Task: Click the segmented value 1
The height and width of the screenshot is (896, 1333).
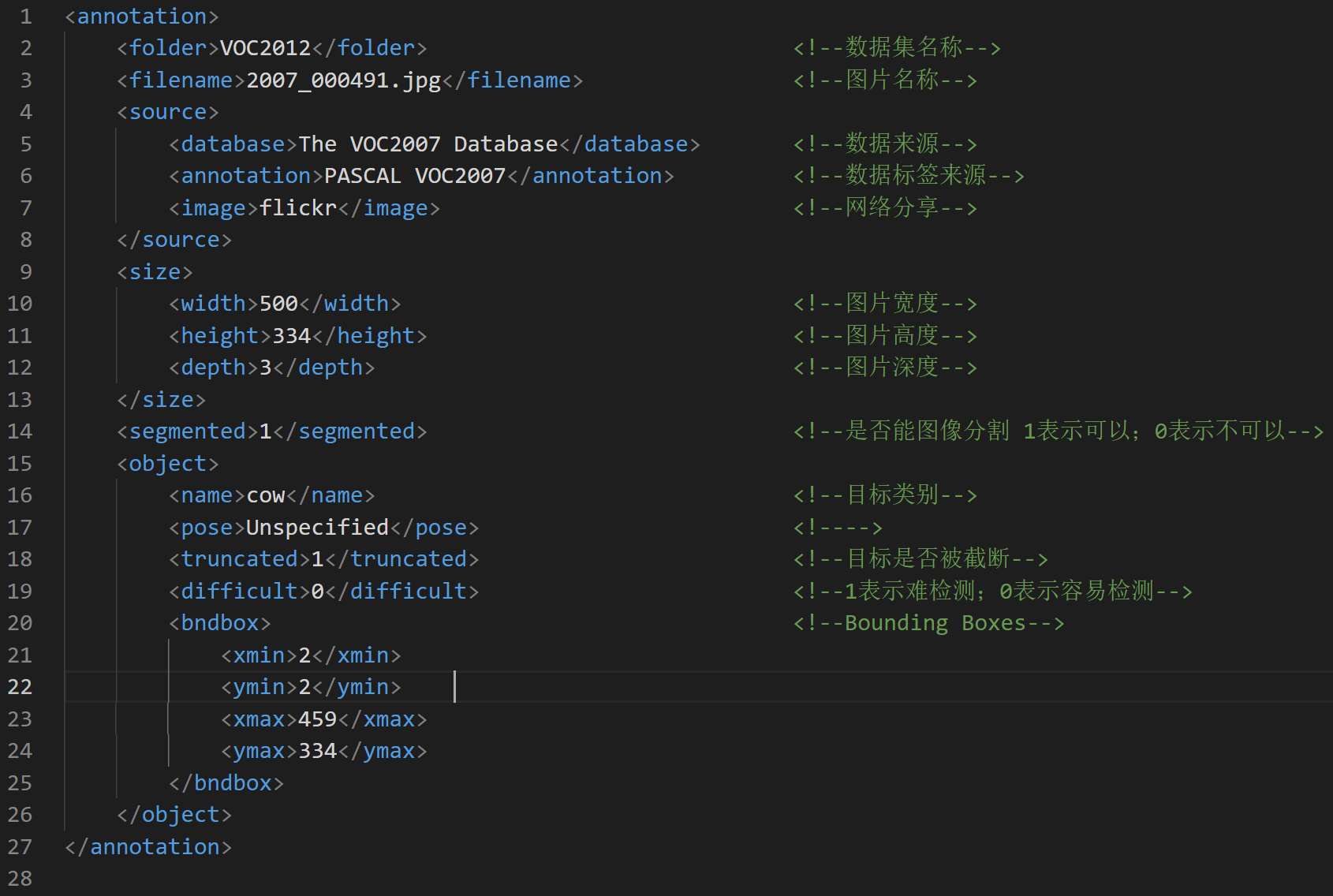Action: tap(264, 431)
